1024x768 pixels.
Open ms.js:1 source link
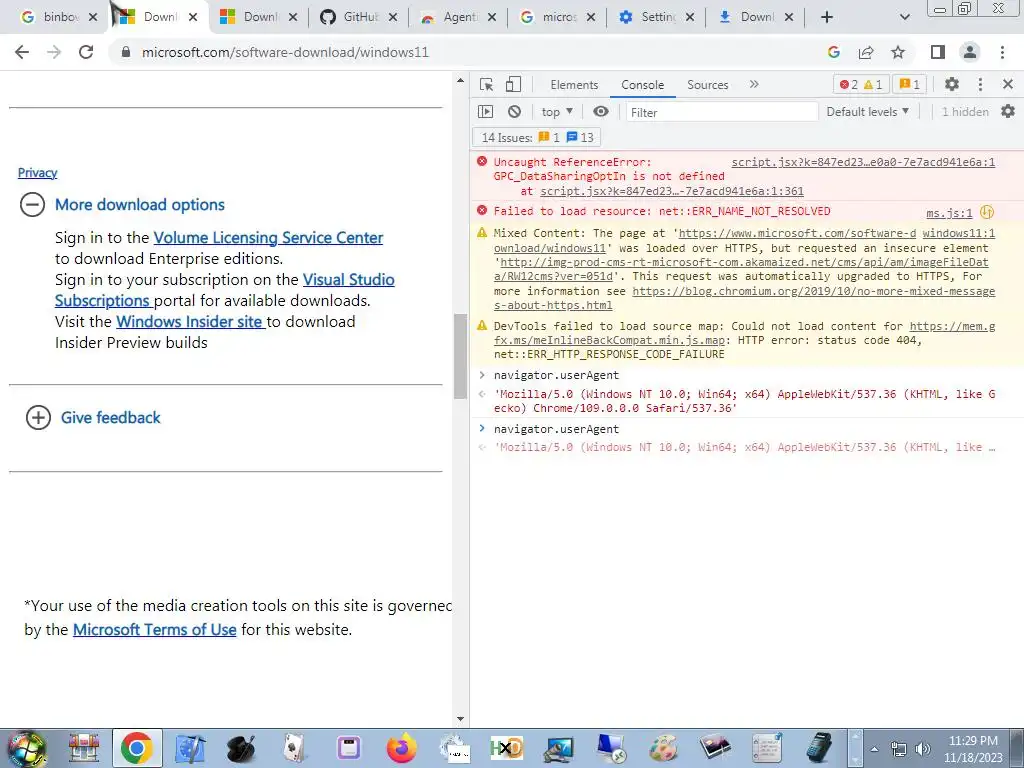(949, 212)
